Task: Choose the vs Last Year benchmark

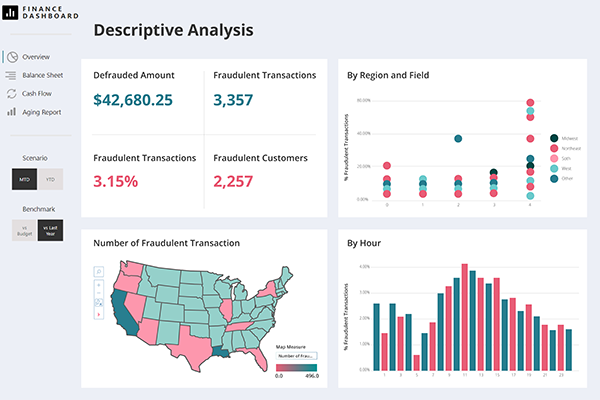Action: (x=50, y=230)
